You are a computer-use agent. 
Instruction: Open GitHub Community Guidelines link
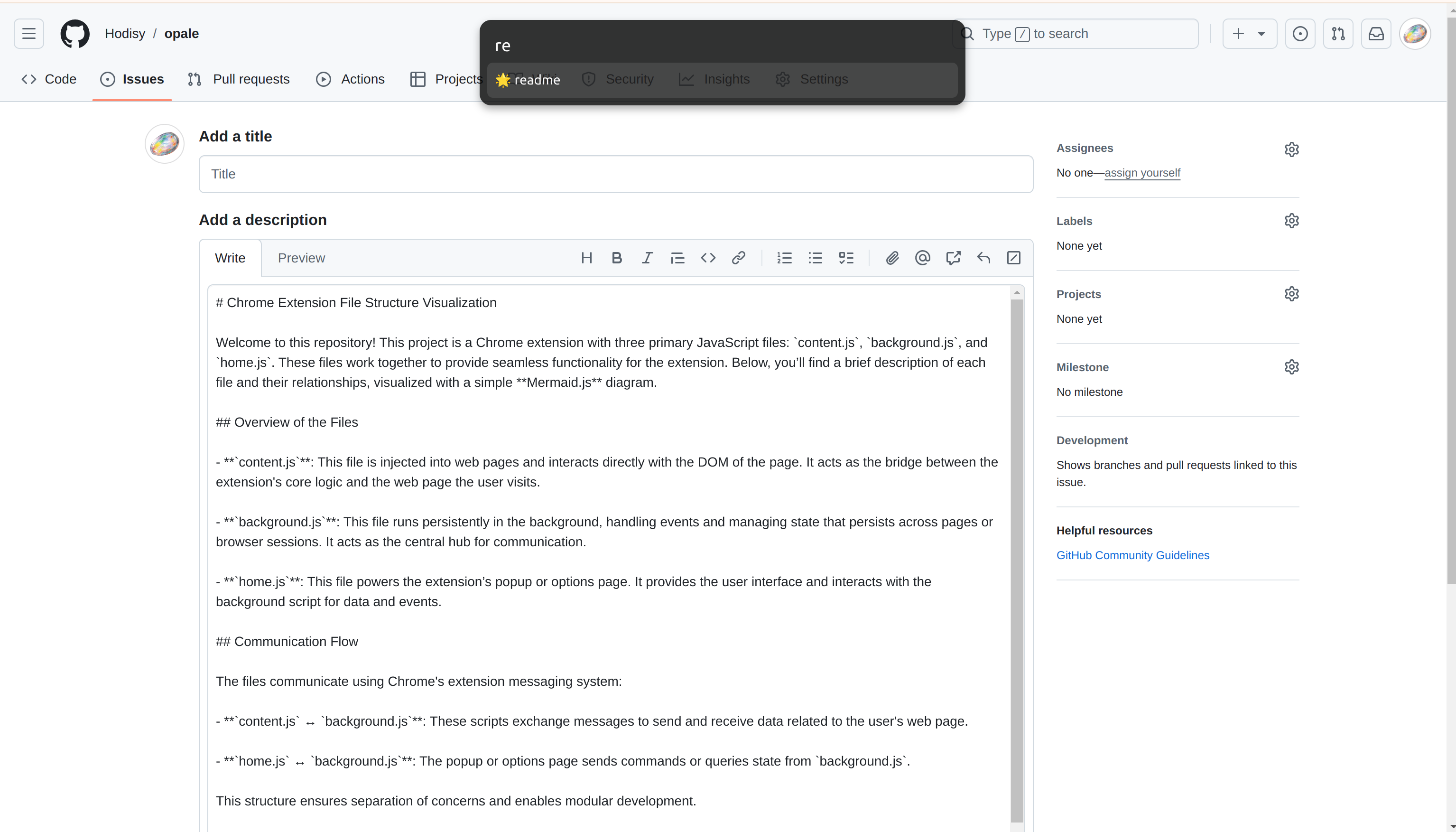click(1132, 555)
